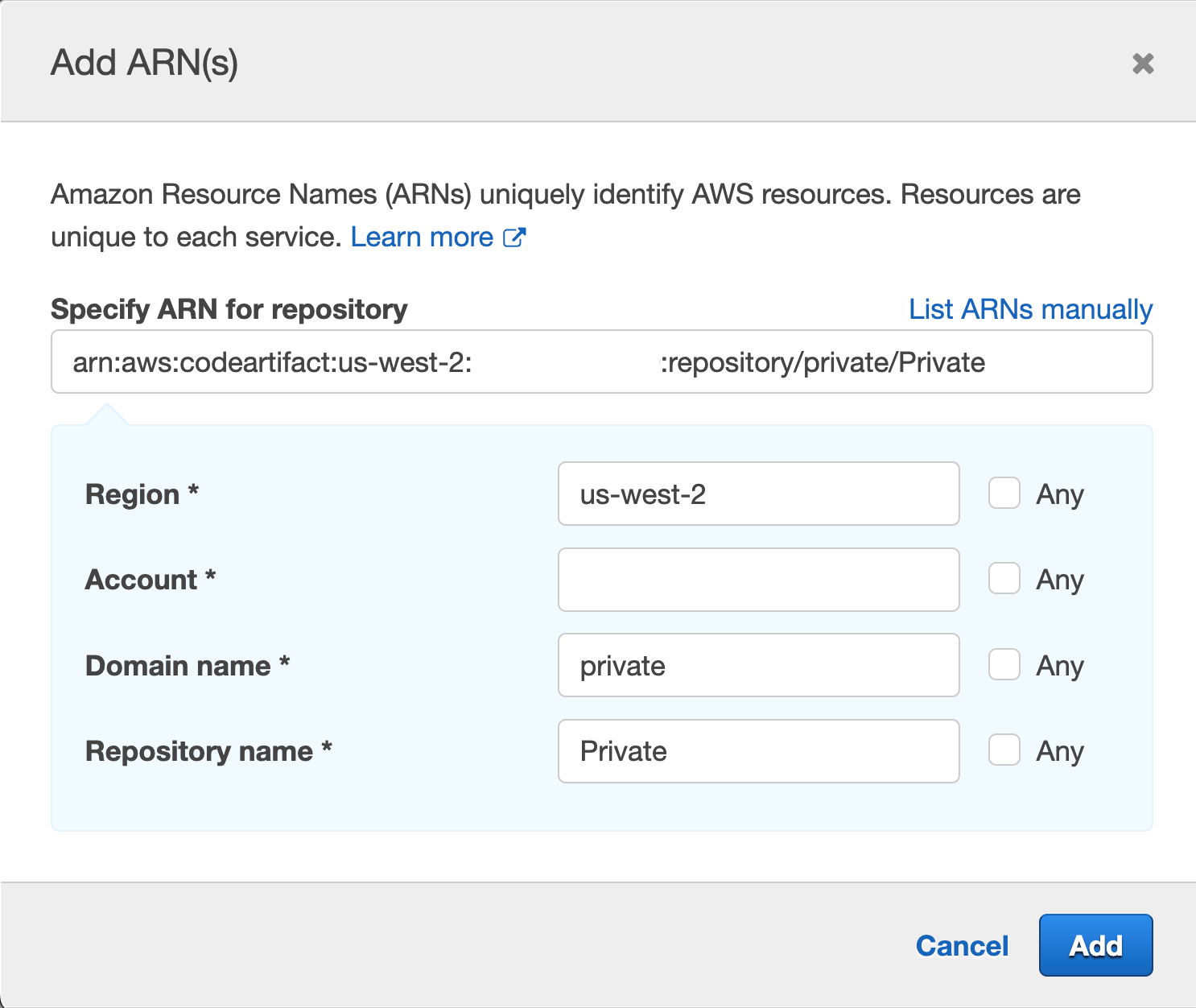Click the Region field containing us-west-2
The width and height of the screenshot is (1196, 1008).
(757, 494)
